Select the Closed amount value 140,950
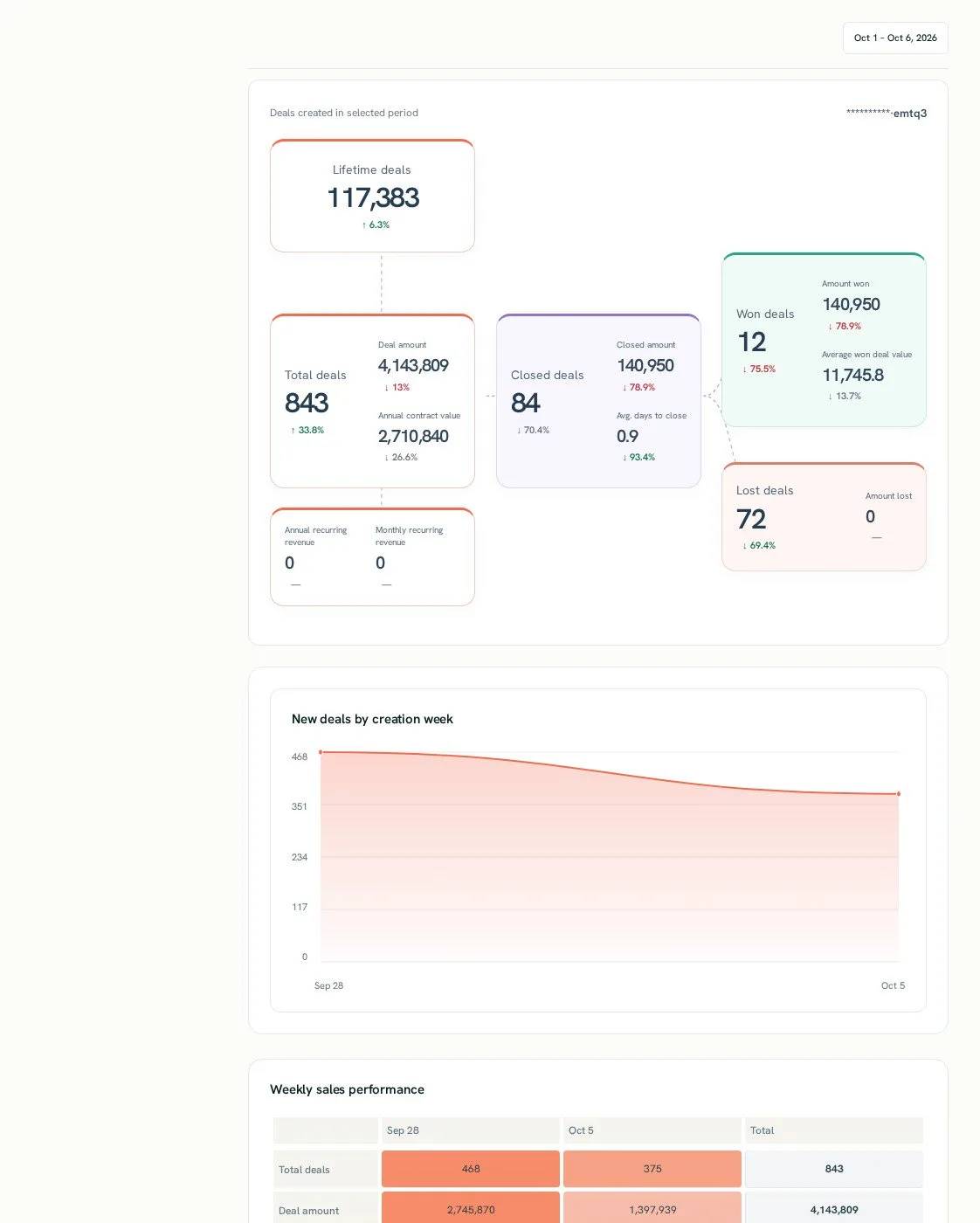Viewport: 980px width, 1223px height. (645, 365)
